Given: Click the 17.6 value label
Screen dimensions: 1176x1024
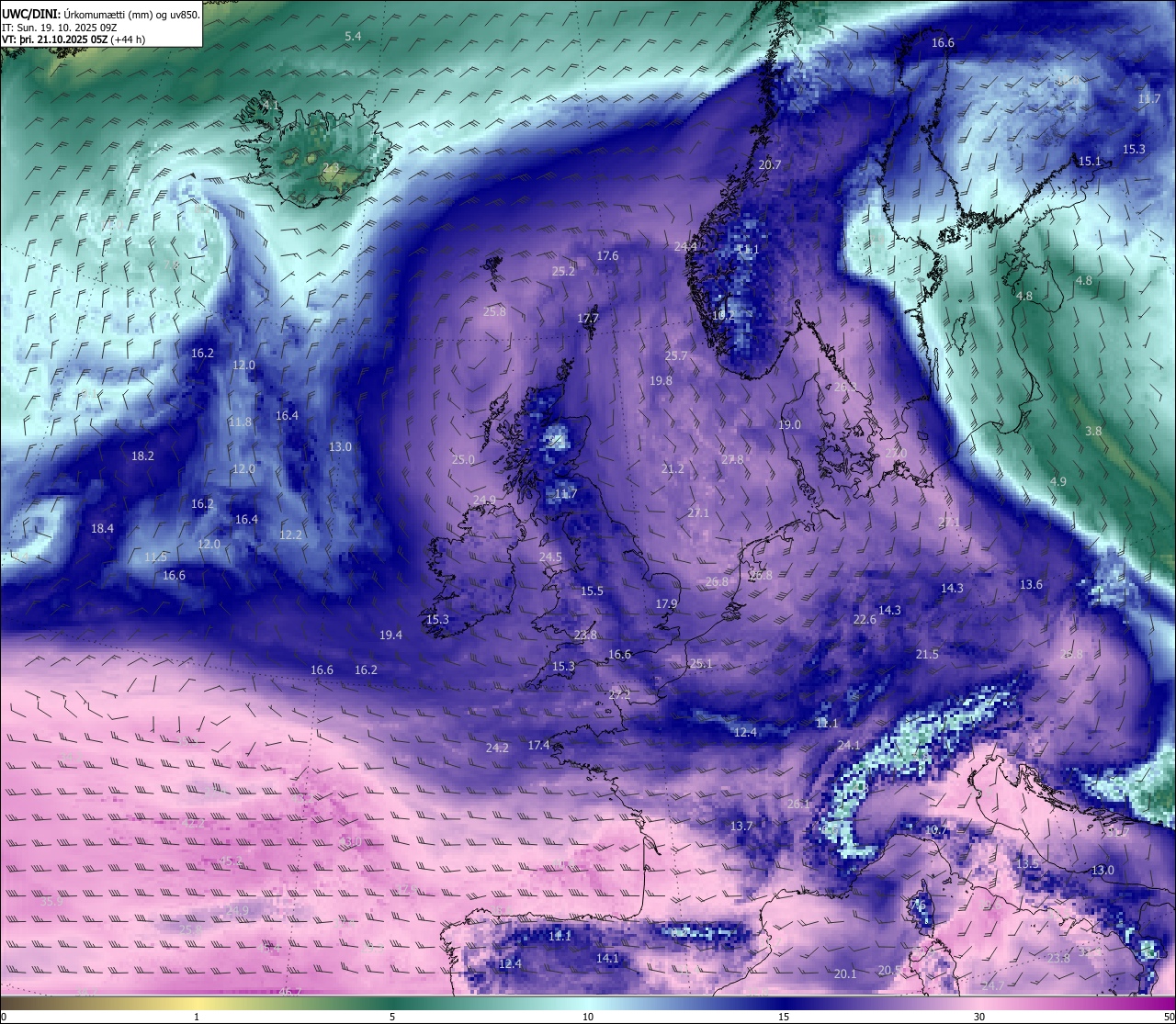Looking at the screenshot, I should click(607, 255).
